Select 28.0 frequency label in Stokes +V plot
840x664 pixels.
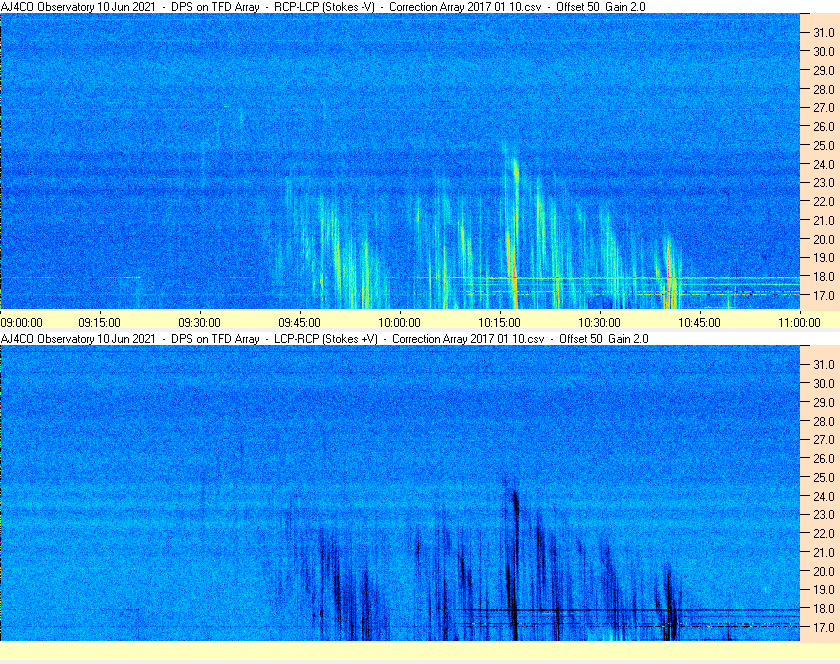(x=824, y=421)
